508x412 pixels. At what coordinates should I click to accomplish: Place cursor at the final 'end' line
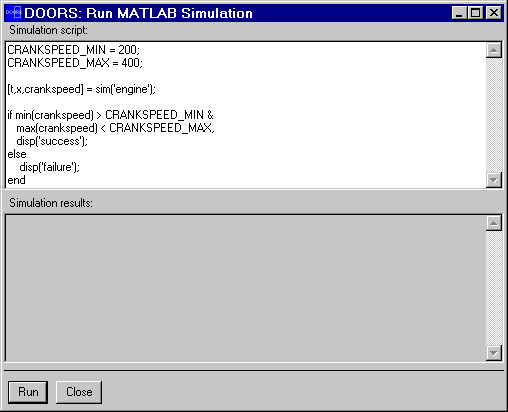tap(16, 180)
